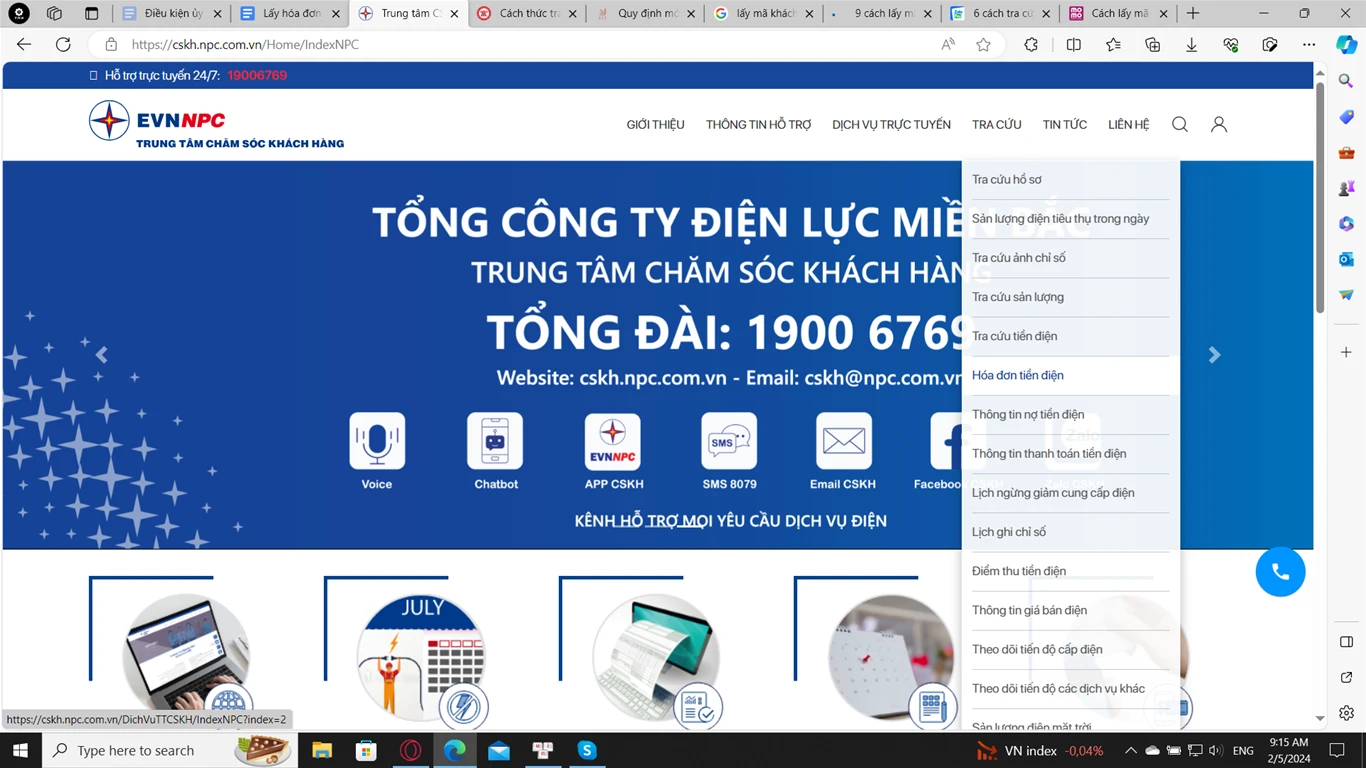Screen dimensions: 1366x768
Task: Click the APP CSKH icon
Action: [x=612, y=441]
